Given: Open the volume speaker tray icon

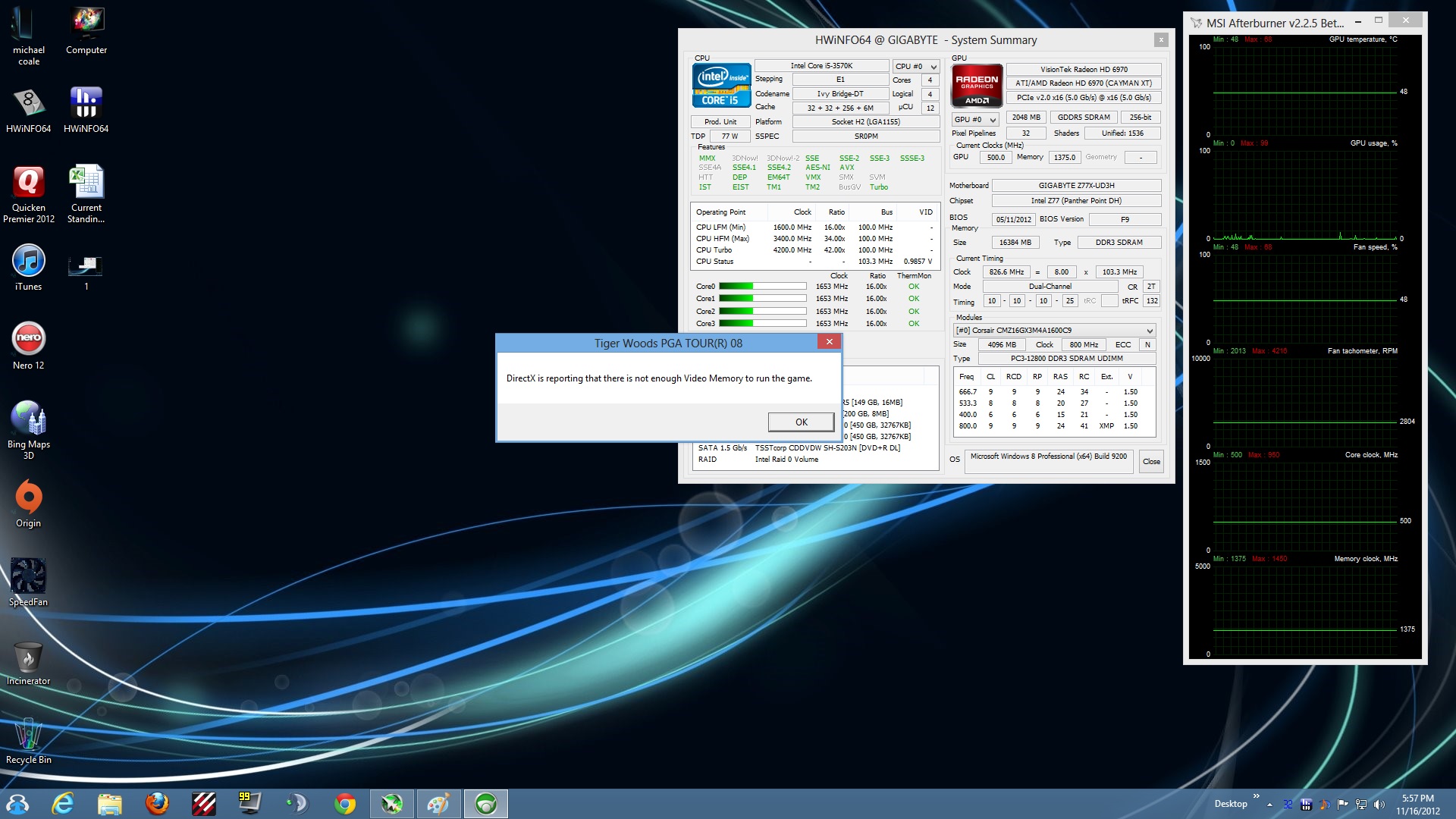Looking at the screenshot, I should [x=1379, y=805].
